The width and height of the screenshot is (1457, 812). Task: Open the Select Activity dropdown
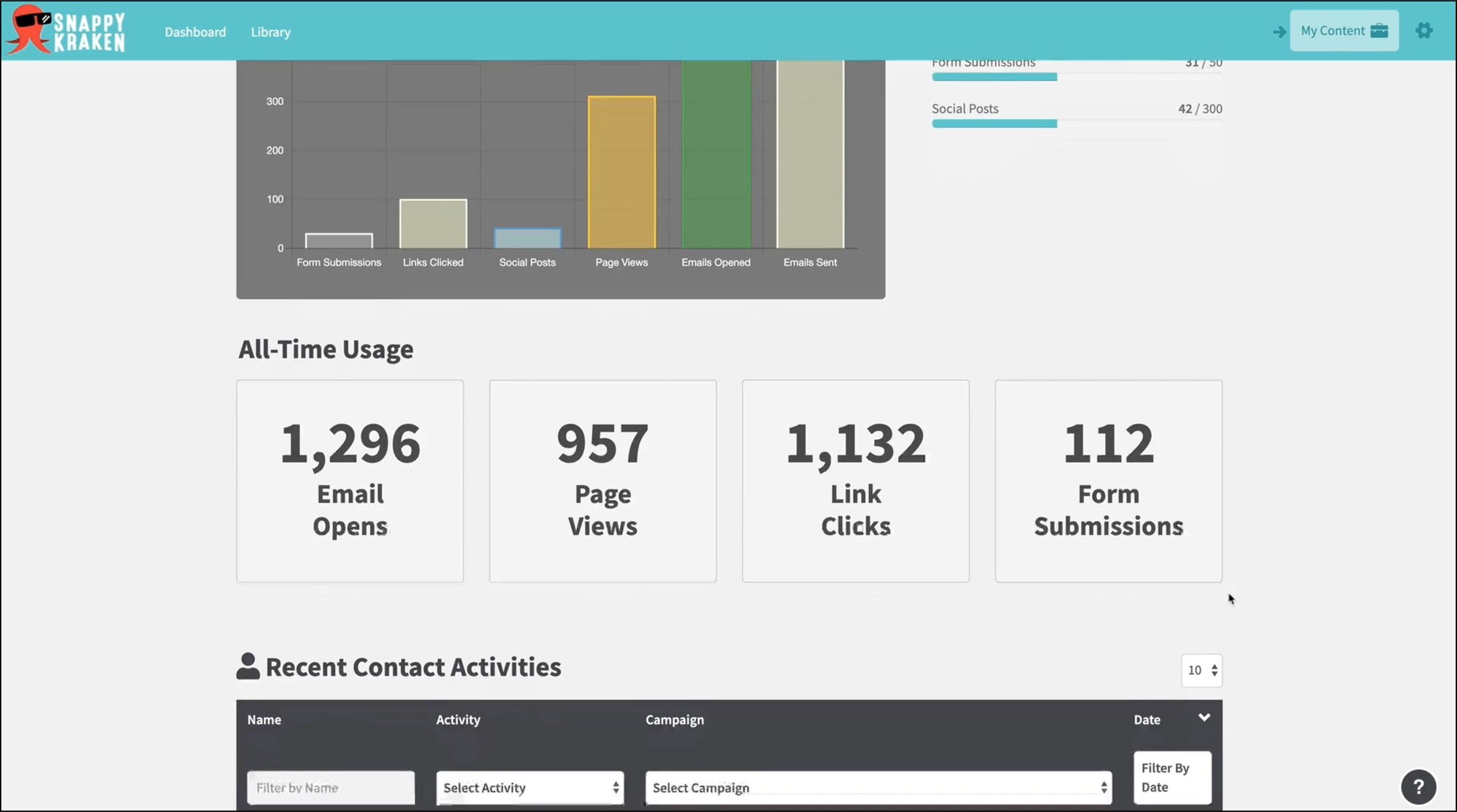(x=530, y=787)
